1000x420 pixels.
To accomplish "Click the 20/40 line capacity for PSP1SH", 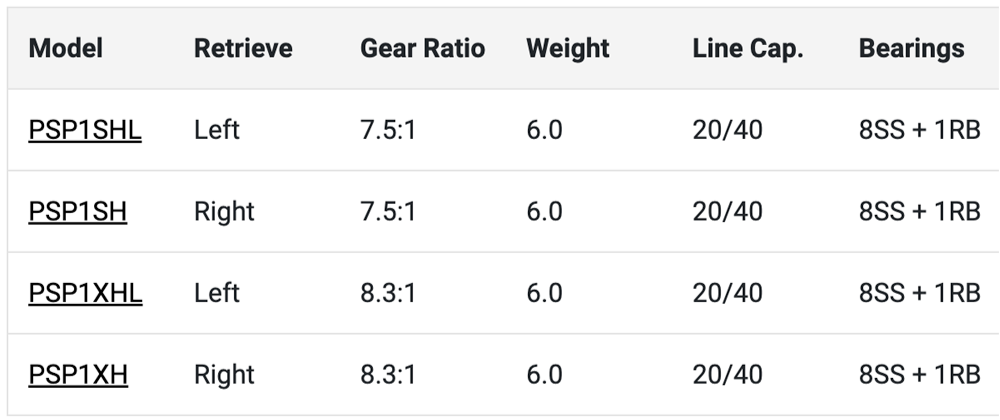I will pyautogui.click(x=727, y=212).
